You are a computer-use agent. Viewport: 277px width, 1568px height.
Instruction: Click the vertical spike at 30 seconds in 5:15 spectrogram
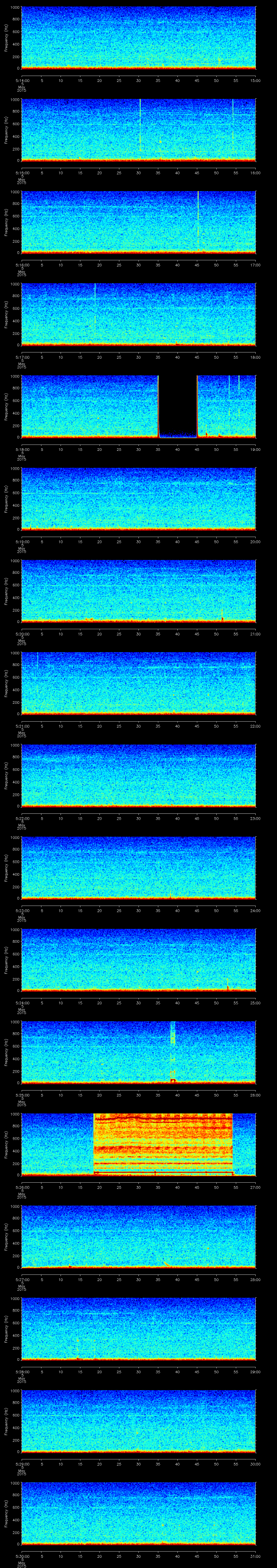point(140,125)
